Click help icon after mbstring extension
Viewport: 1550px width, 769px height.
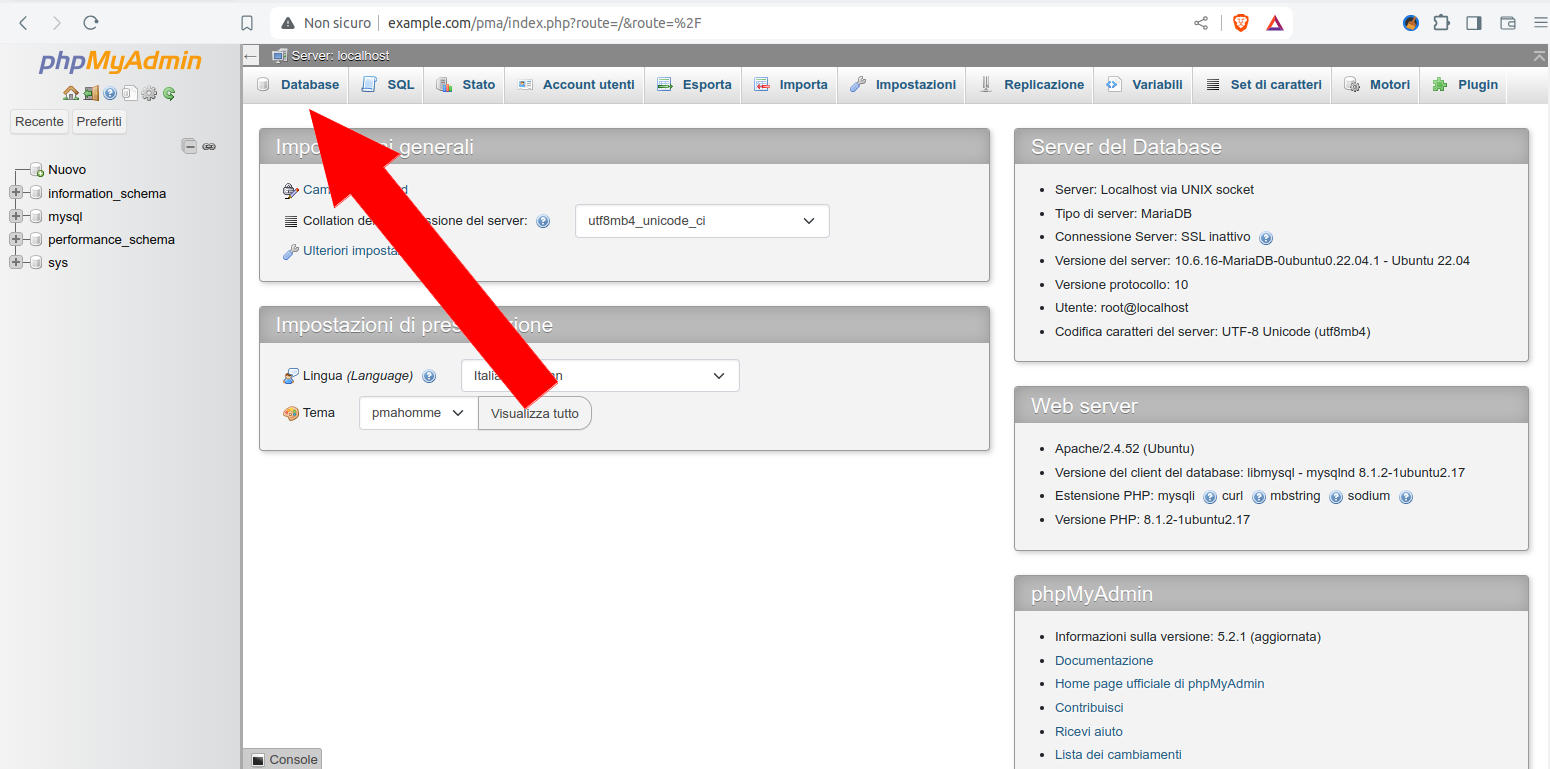[x=1336, y=497]
